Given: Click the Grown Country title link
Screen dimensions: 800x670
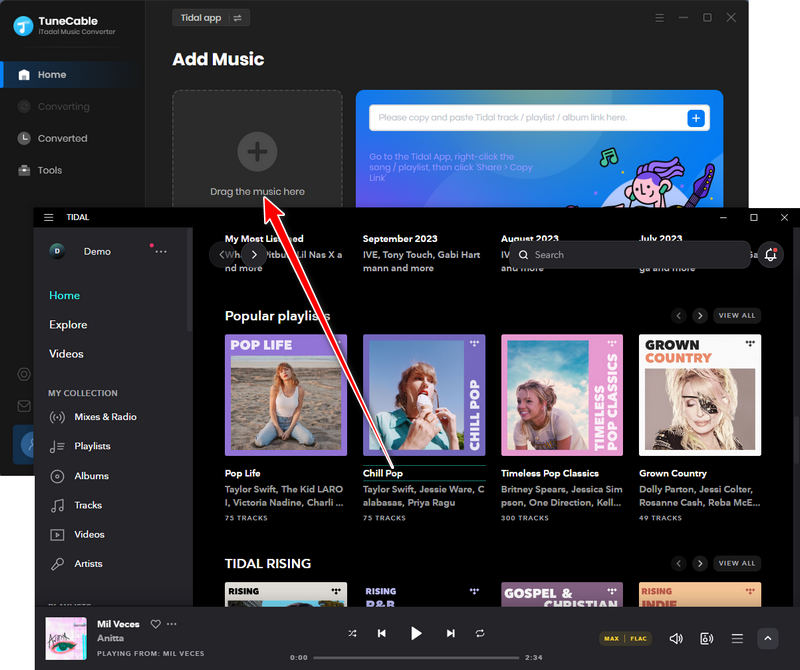Looking at the screenshot, I should 673,473.
